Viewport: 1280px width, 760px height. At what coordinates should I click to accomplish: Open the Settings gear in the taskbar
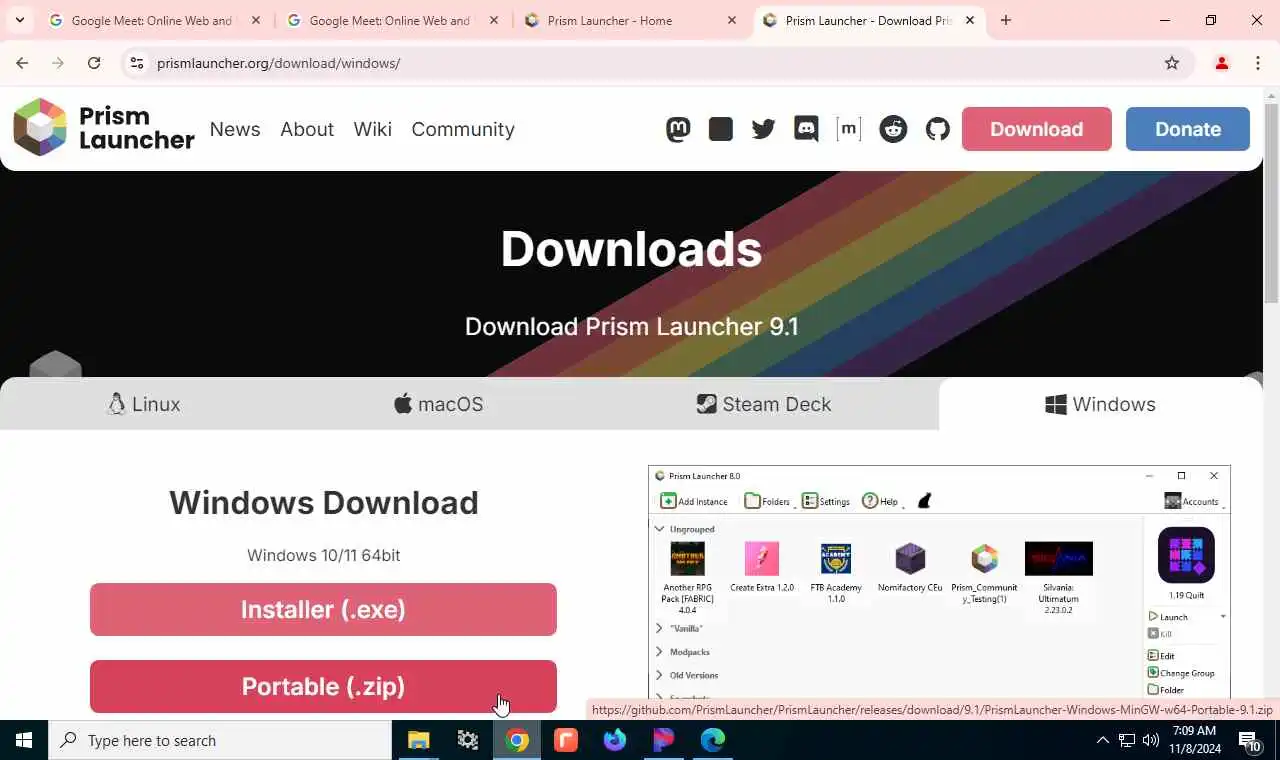click(467, 740)
